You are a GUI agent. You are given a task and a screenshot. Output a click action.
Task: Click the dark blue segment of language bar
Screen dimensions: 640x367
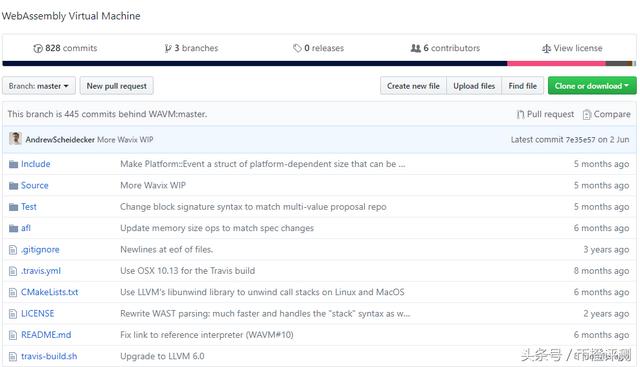255,63
